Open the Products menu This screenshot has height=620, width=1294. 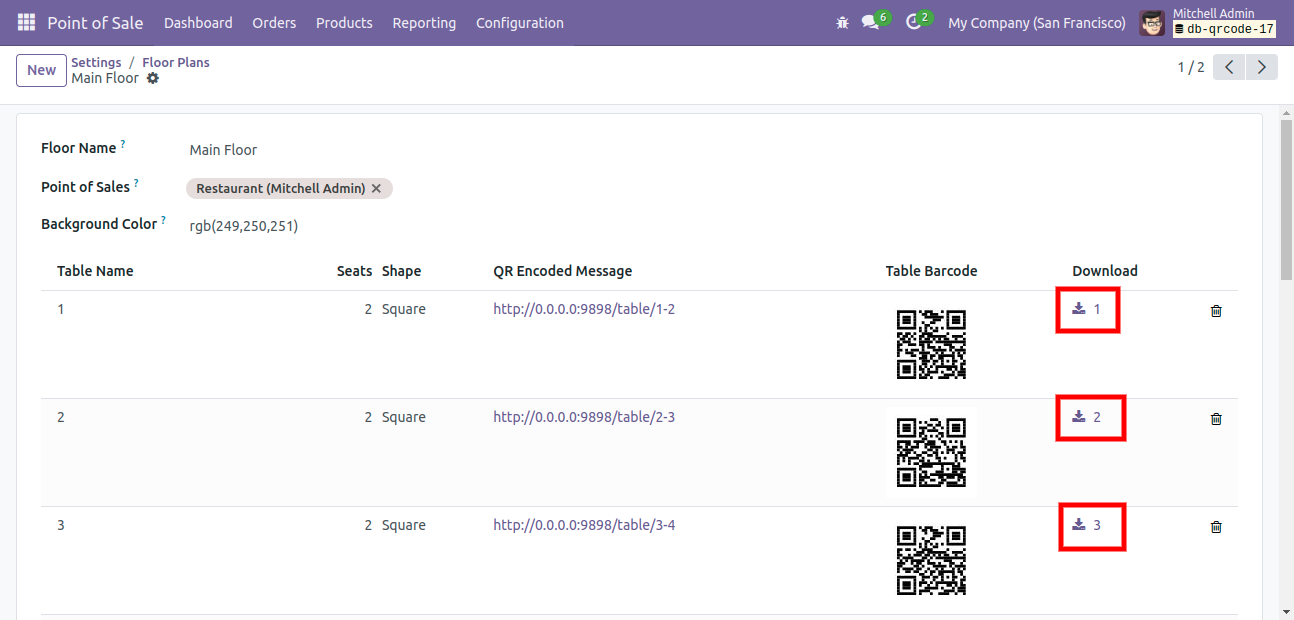point(344,22)
